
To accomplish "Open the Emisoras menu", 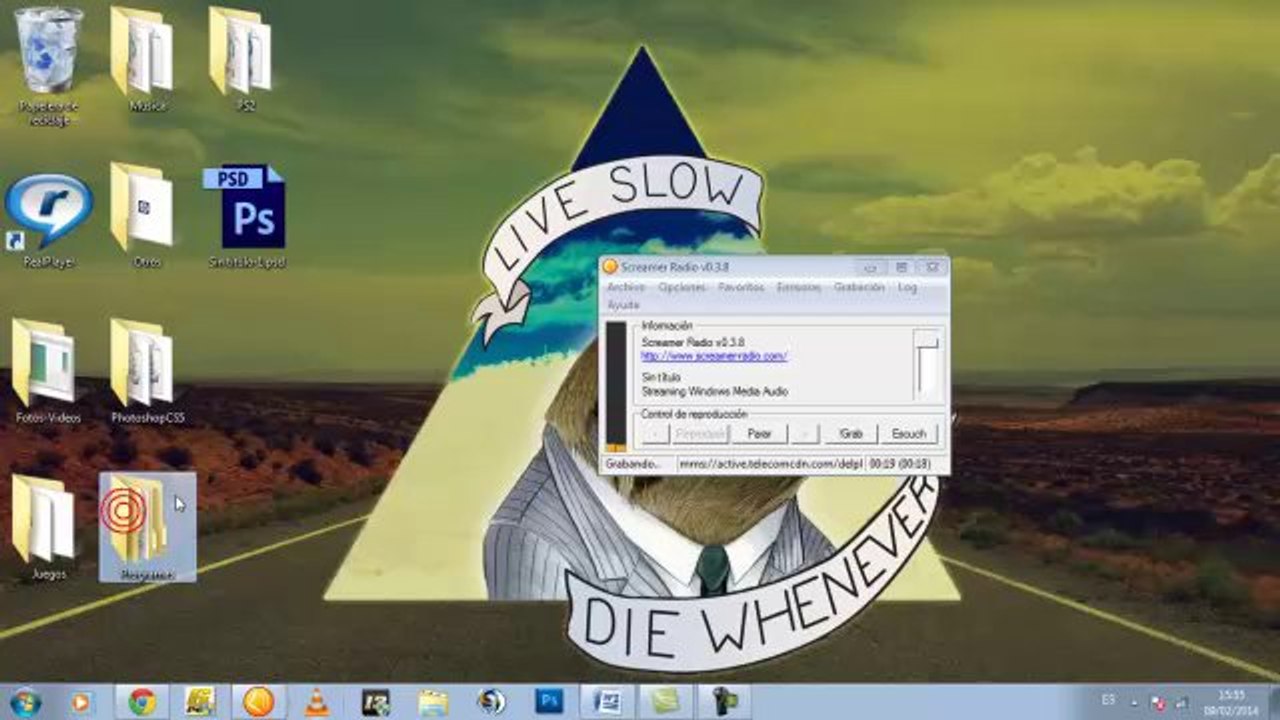I will 799,287.
